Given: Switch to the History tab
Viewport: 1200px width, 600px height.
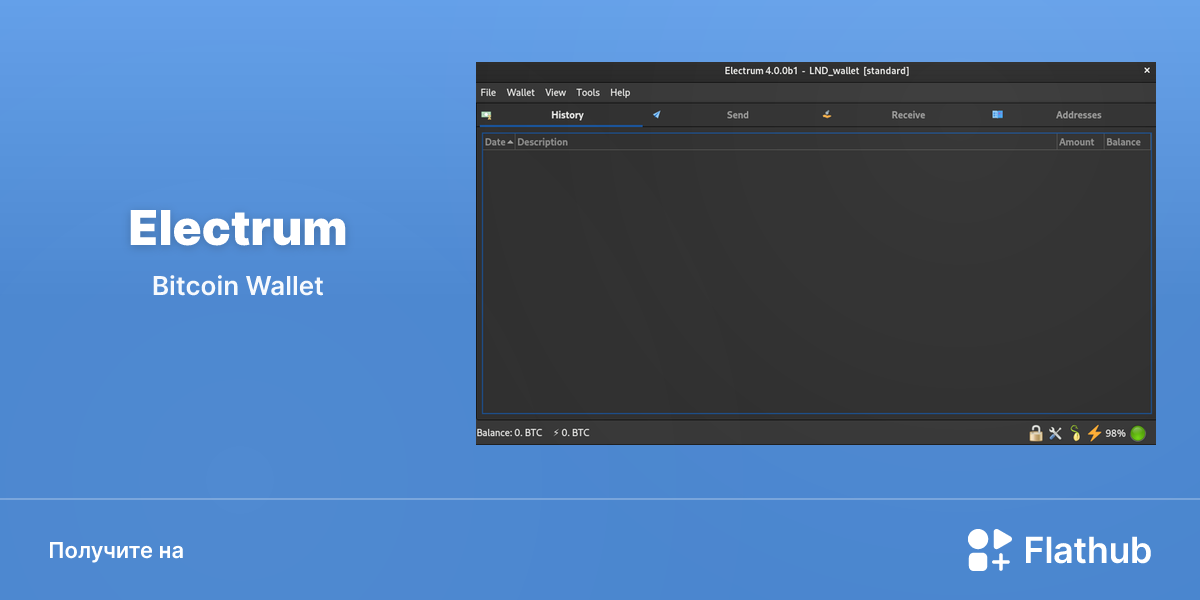Looking at the screenshot, I should tap(561, 115).
